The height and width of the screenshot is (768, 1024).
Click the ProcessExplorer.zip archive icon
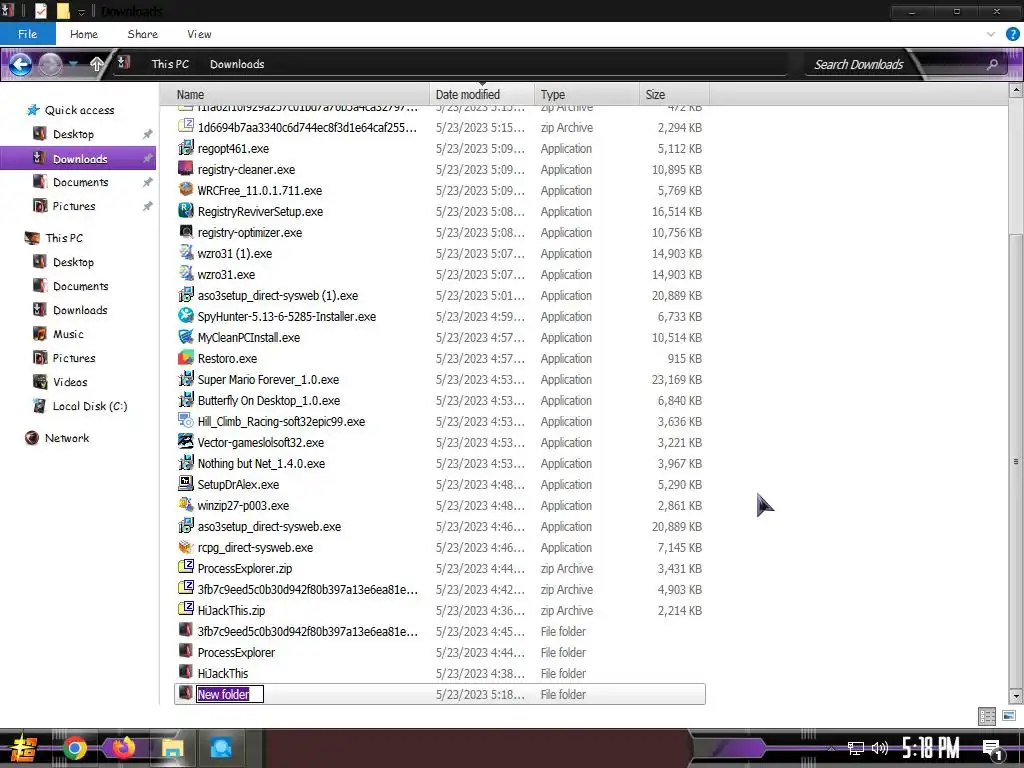click(186, 568)
